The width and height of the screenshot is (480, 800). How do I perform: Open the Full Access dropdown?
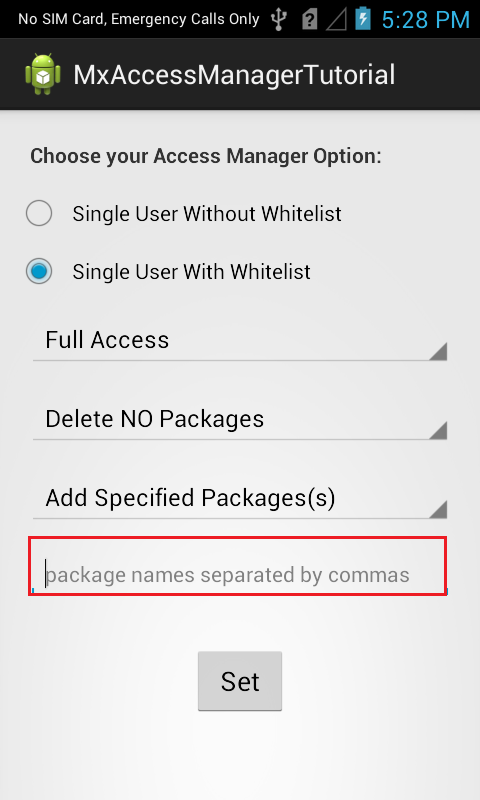coord(240,341)
